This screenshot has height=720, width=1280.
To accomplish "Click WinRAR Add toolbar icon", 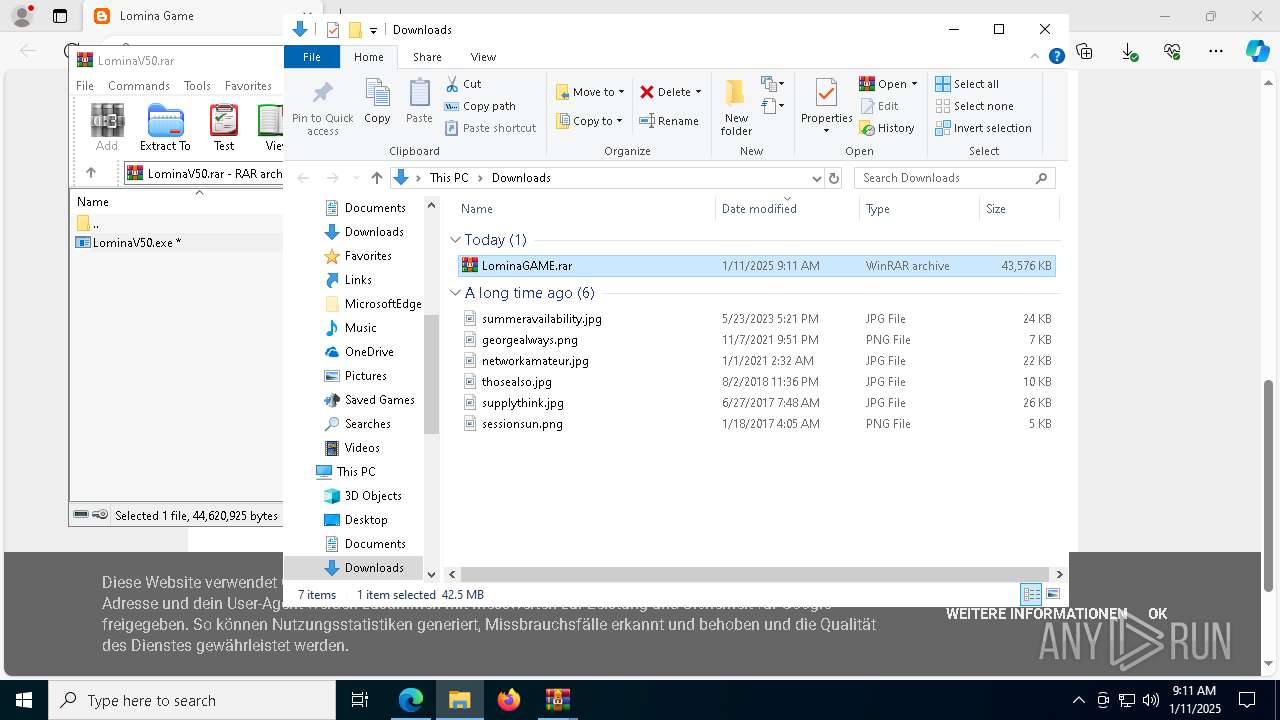I will click(107, 127).
